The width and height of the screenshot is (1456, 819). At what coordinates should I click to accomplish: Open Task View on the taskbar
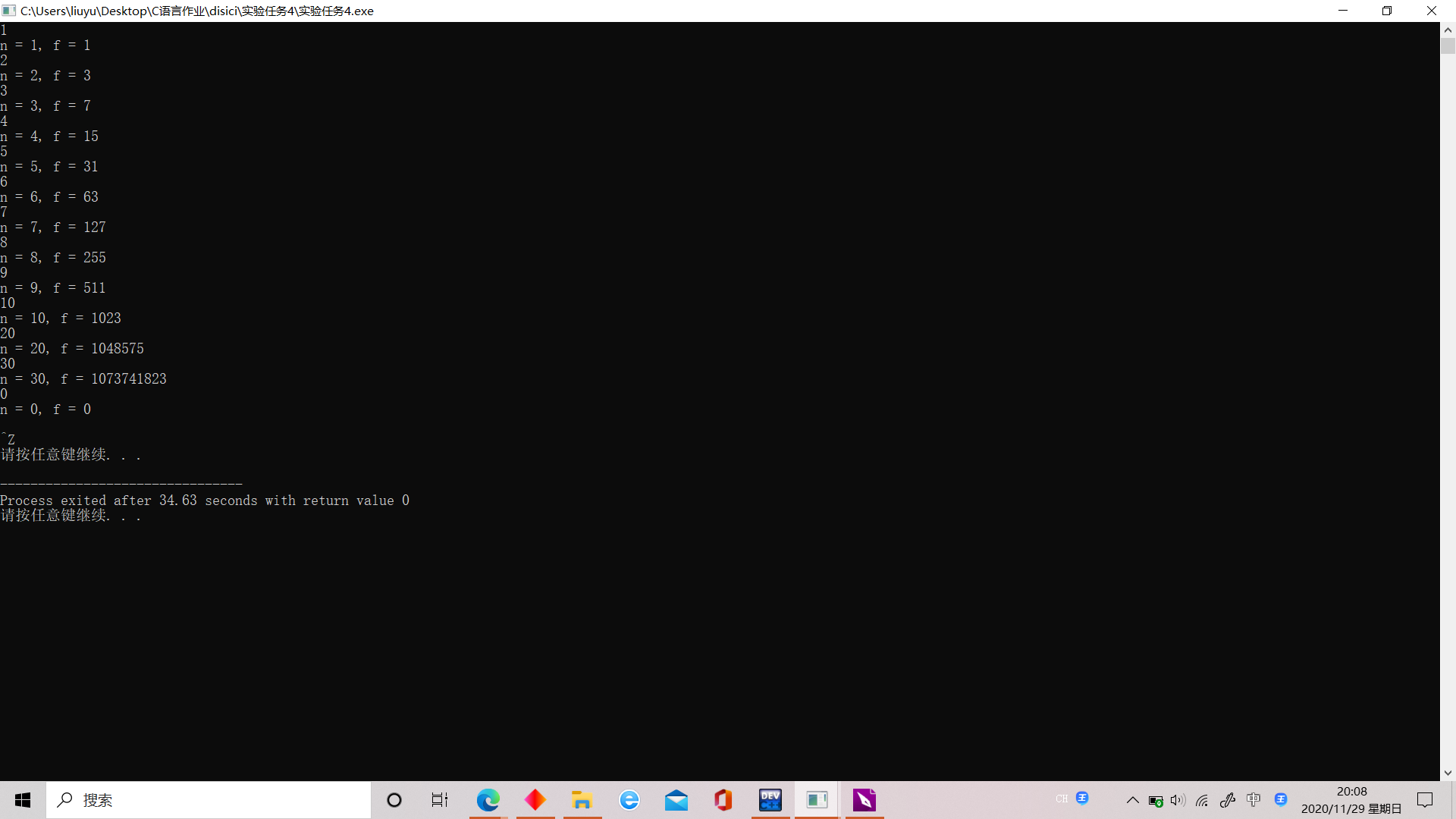440,800
